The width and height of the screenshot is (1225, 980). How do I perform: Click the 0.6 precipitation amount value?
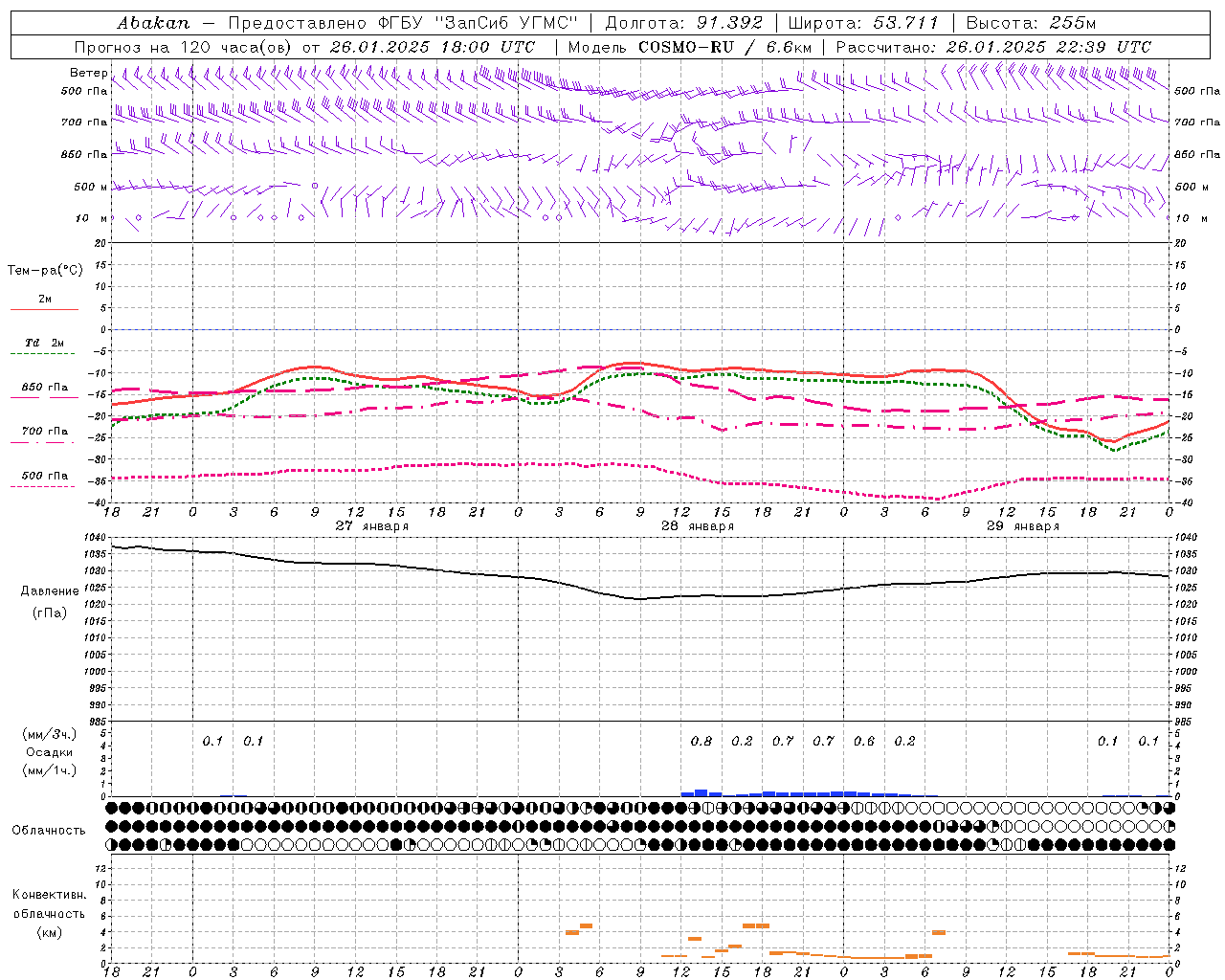pos(864,742)
